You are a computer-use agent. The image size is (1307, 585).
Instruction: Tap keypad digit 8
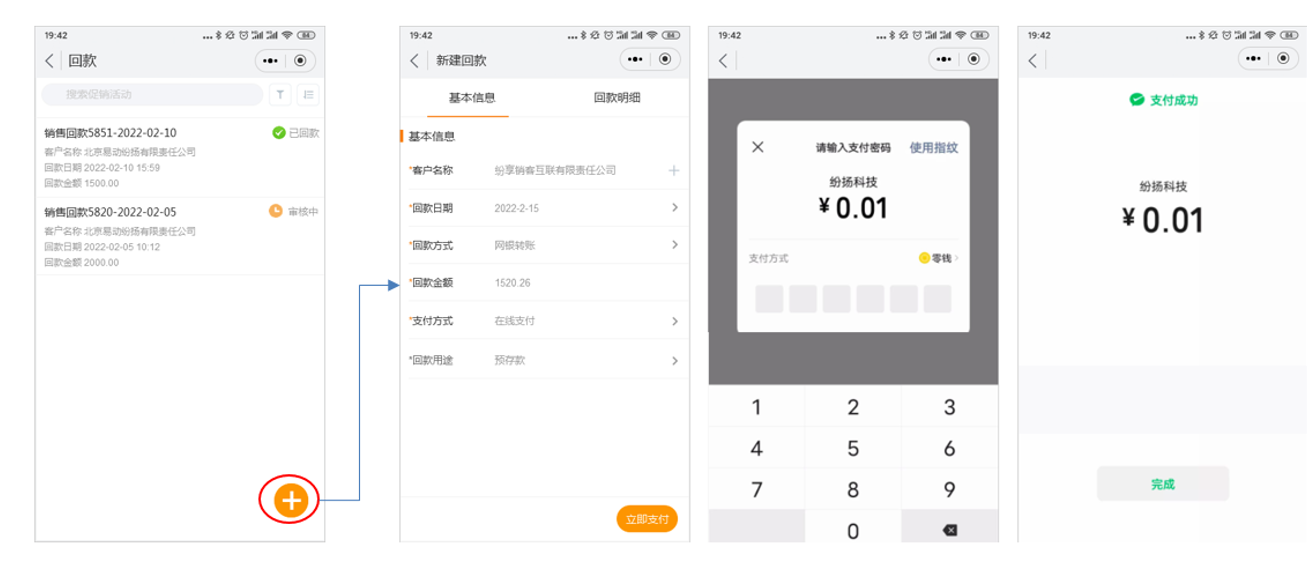click(x=853, y=490)
